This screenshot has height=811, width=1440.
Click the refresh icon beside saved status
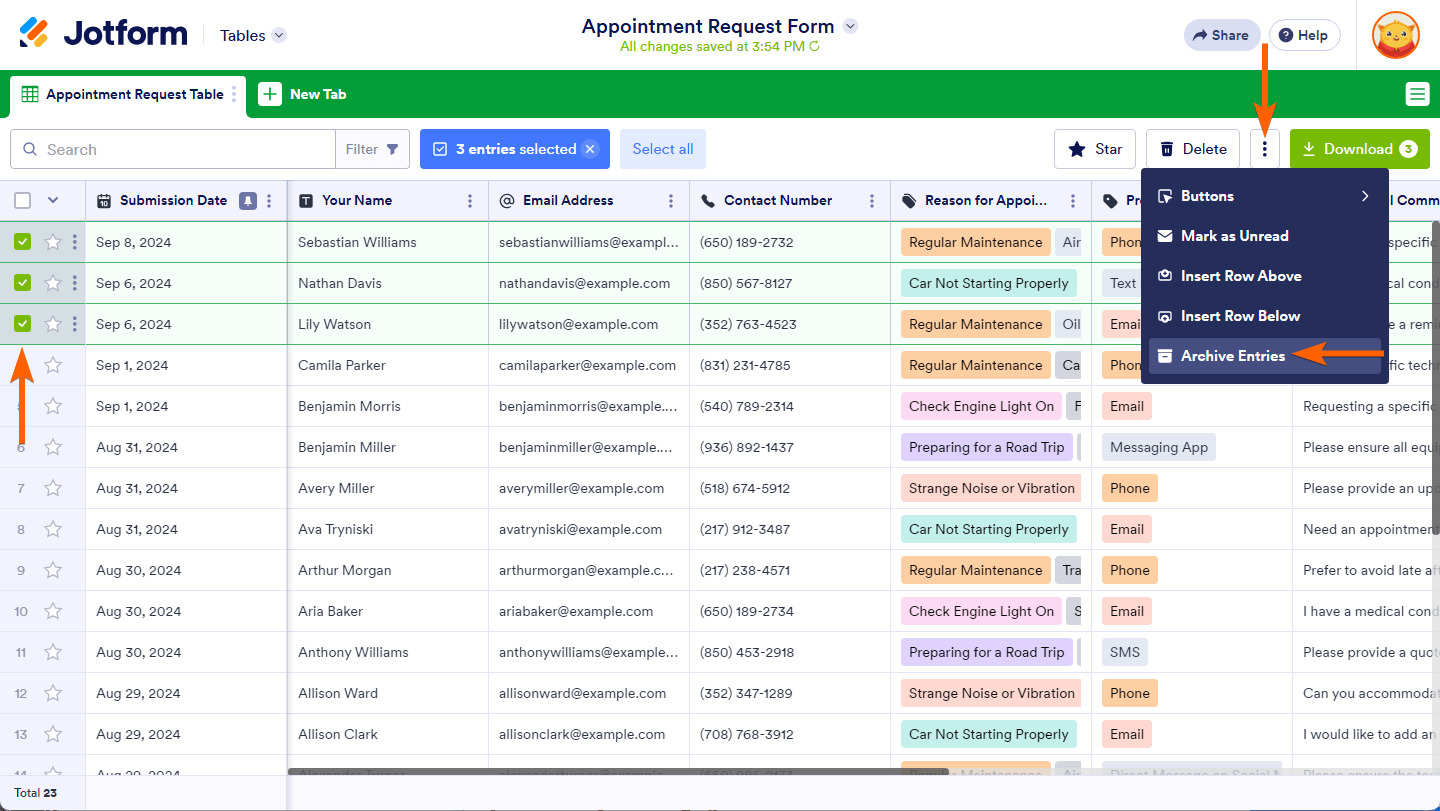pos(814,46)
